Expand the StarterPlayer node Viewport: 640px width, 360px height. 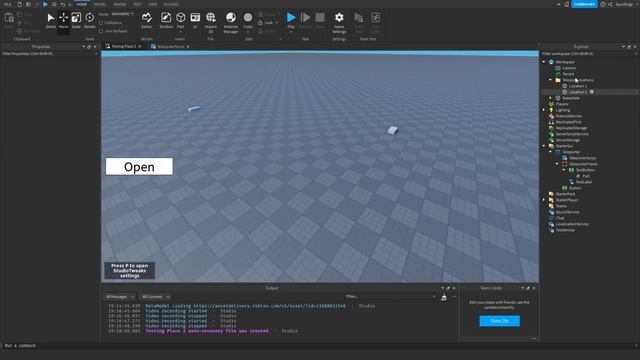click(544, 200)
